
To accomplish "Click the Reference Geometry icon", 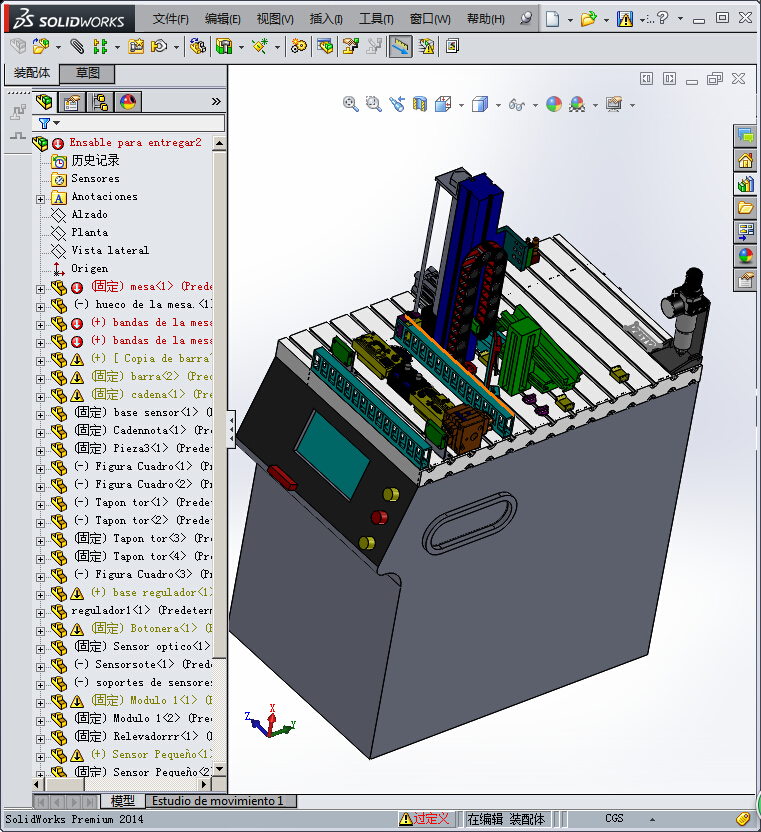I will 260,47.
